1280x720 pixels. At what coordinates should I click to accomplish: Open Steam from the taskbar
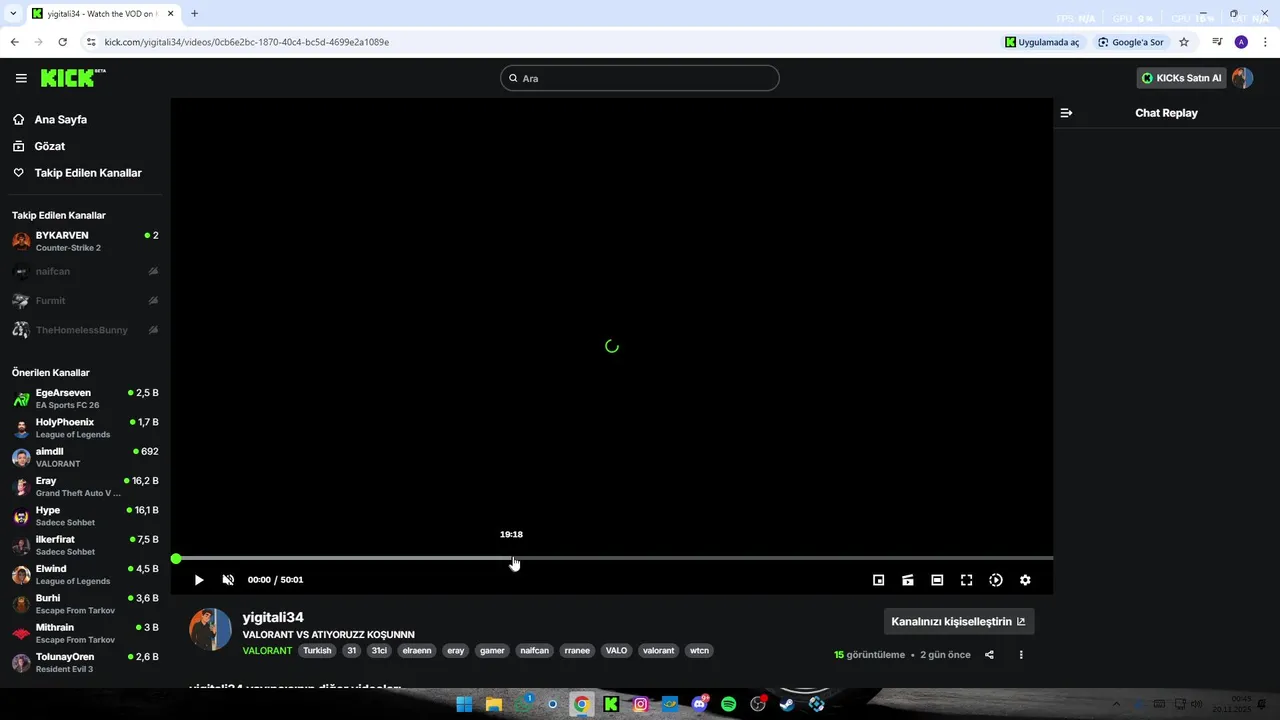(x=787, y=704)
